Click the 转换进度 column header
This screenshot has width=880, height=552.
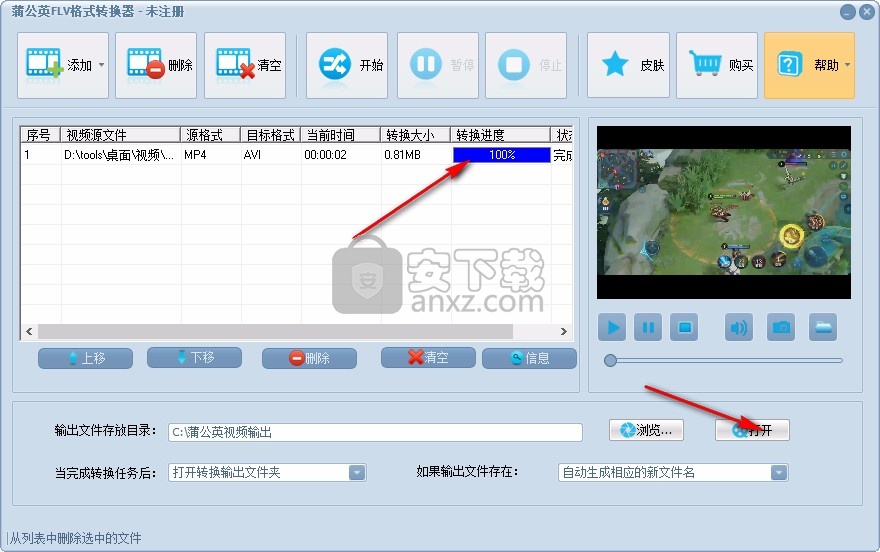[501, 135]
